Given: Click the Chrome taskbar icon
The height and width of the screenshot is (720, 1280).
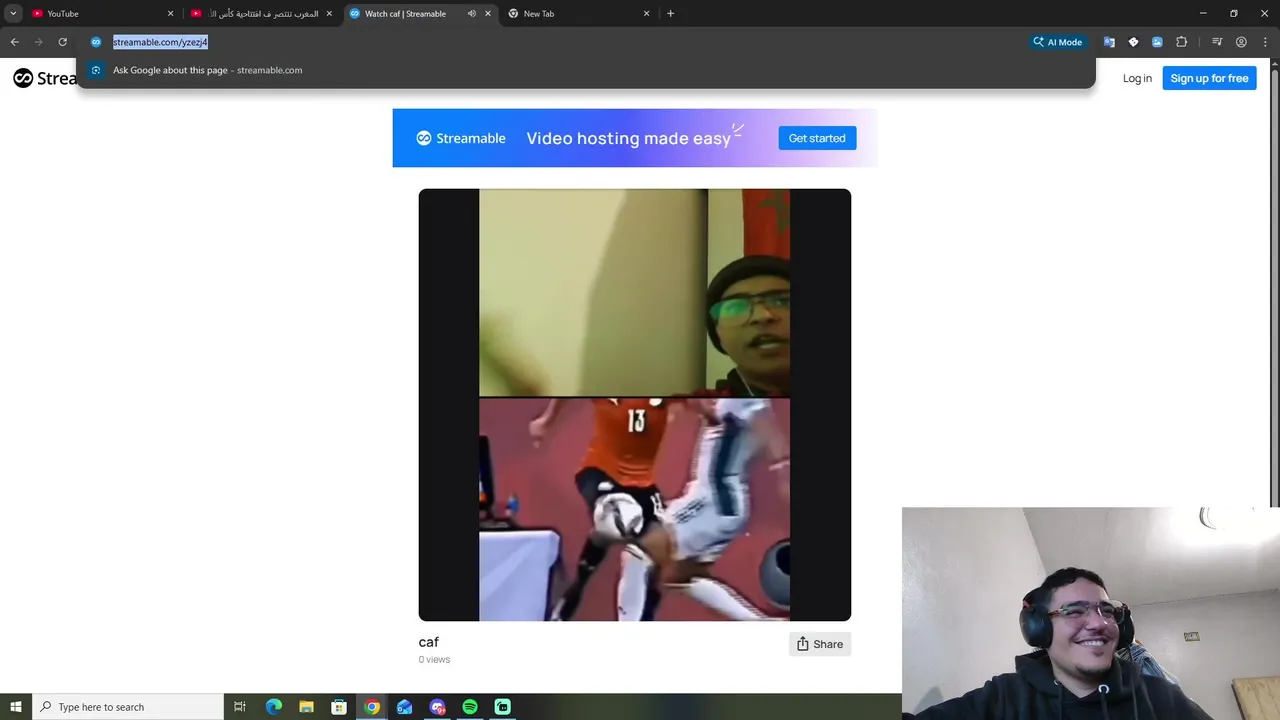Looking at the screenshot, I should pos(372,707).
